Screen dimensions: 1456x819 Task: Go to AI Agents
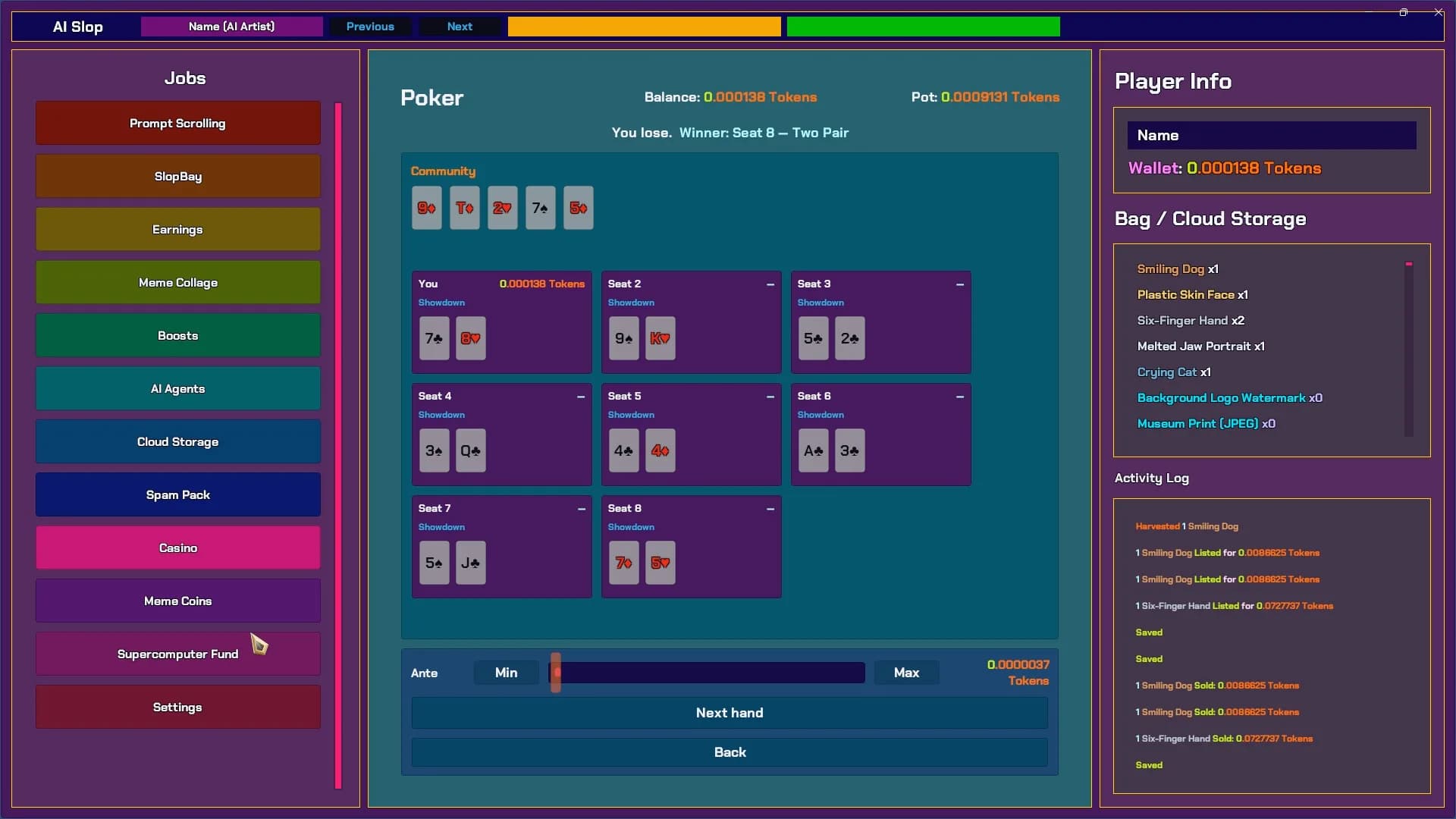click(x=177, y=388)
